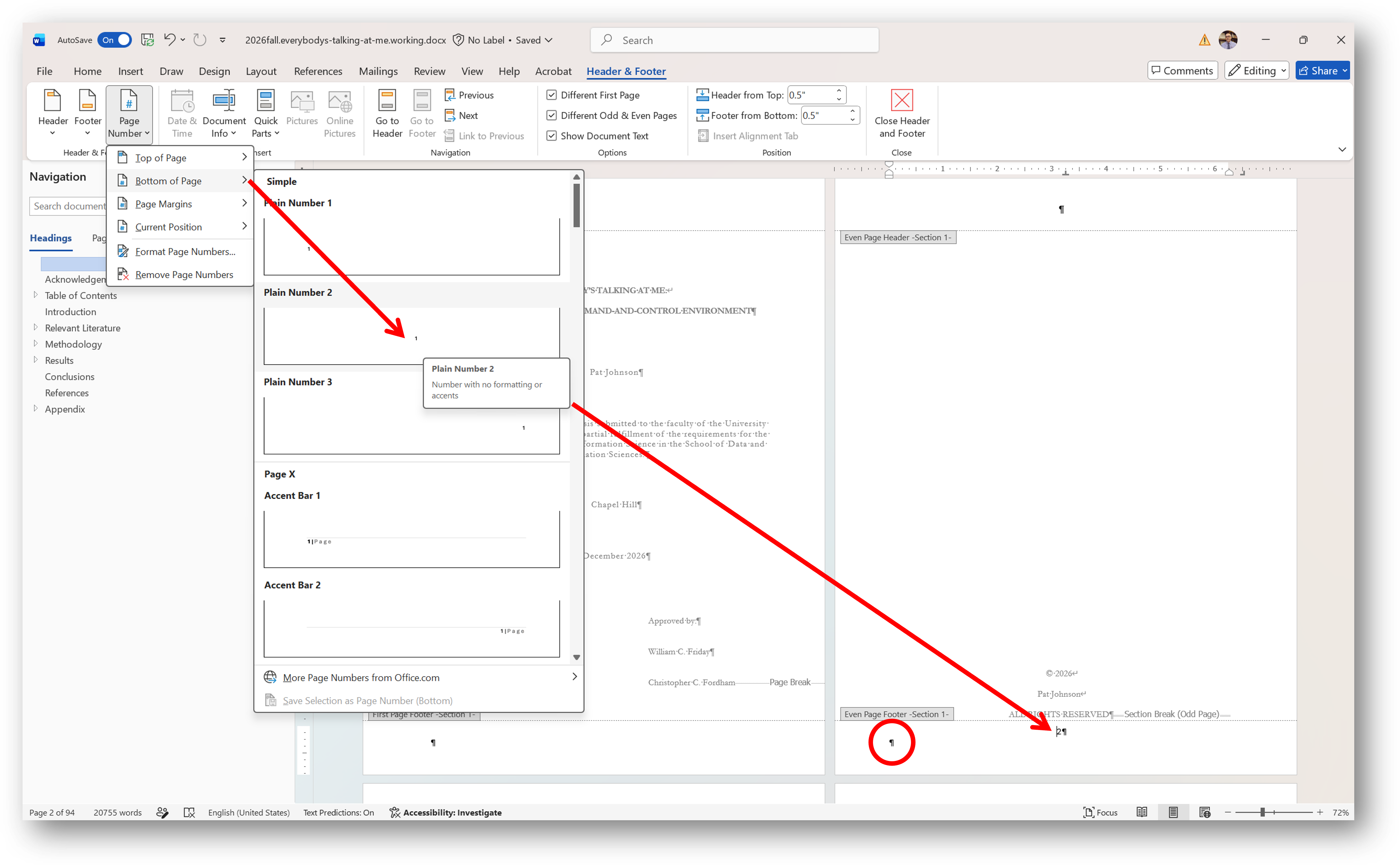Open the Bottom of Page submenu
Screen dimensions: 1400x866
point(180,180)
